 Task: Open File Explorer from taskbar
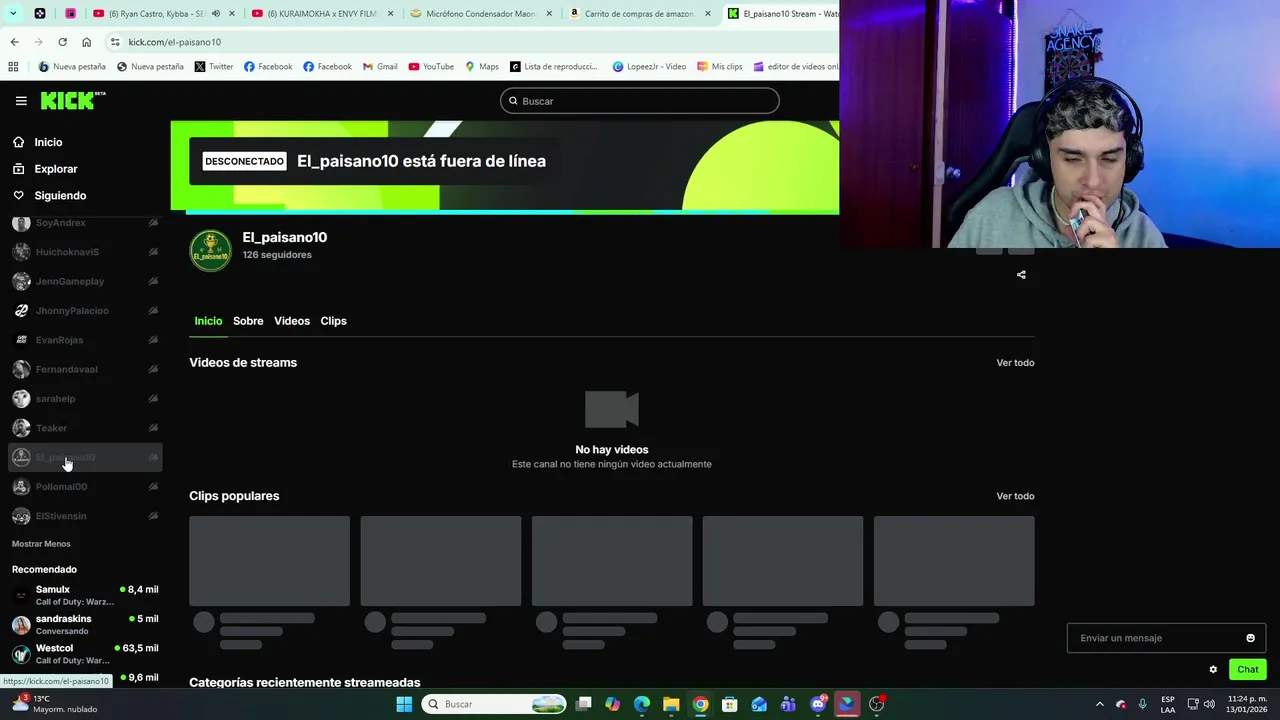(x=671, y=704)
